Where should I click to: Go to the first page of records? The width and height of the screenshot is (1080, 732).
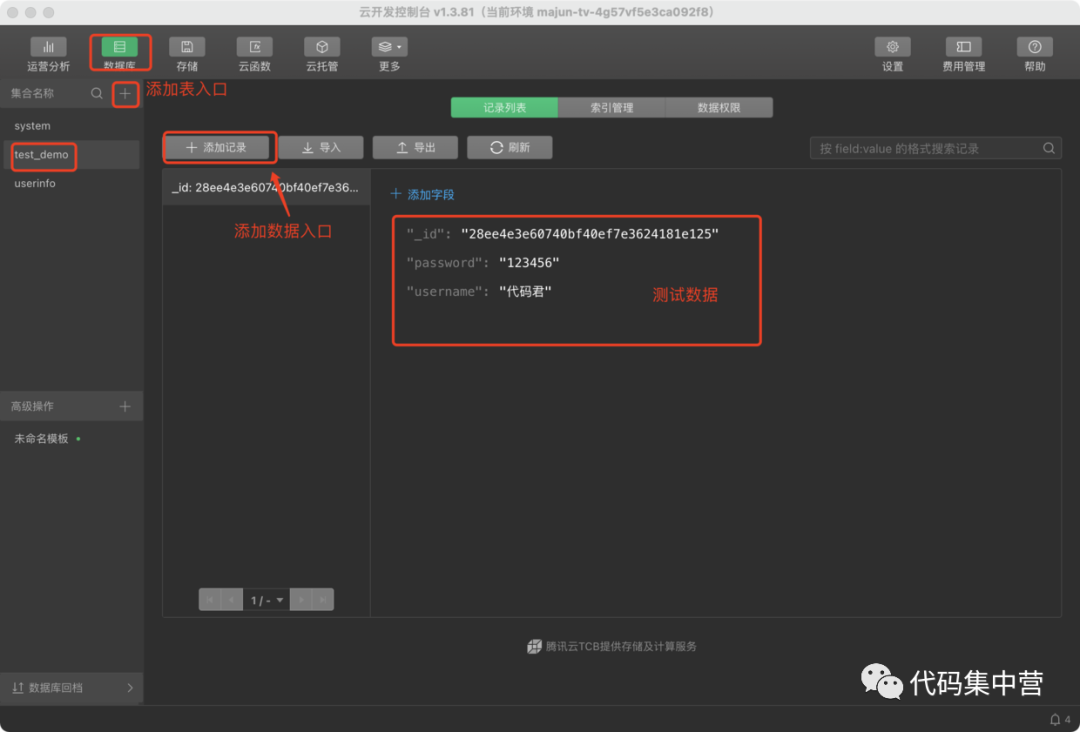pyautogui.click(x=210, y=600)
